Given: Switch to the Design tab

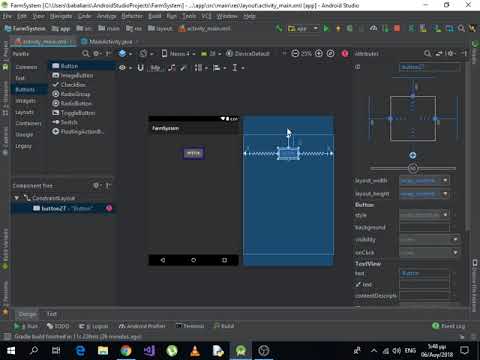Looking at the screenshot, I should point(27,314).
